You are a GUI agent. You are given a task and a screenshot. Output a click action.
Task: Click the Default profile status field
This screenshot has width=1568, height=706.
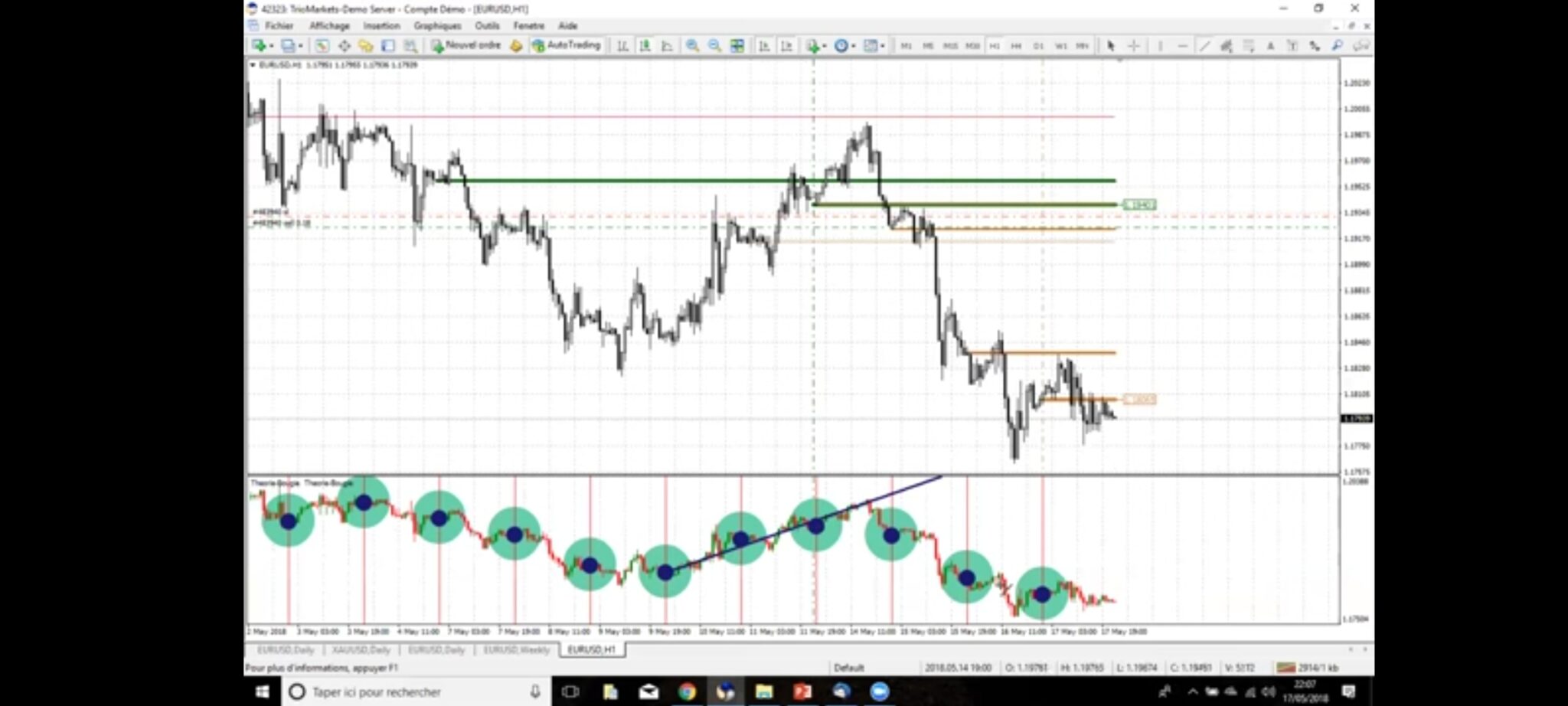849,668
